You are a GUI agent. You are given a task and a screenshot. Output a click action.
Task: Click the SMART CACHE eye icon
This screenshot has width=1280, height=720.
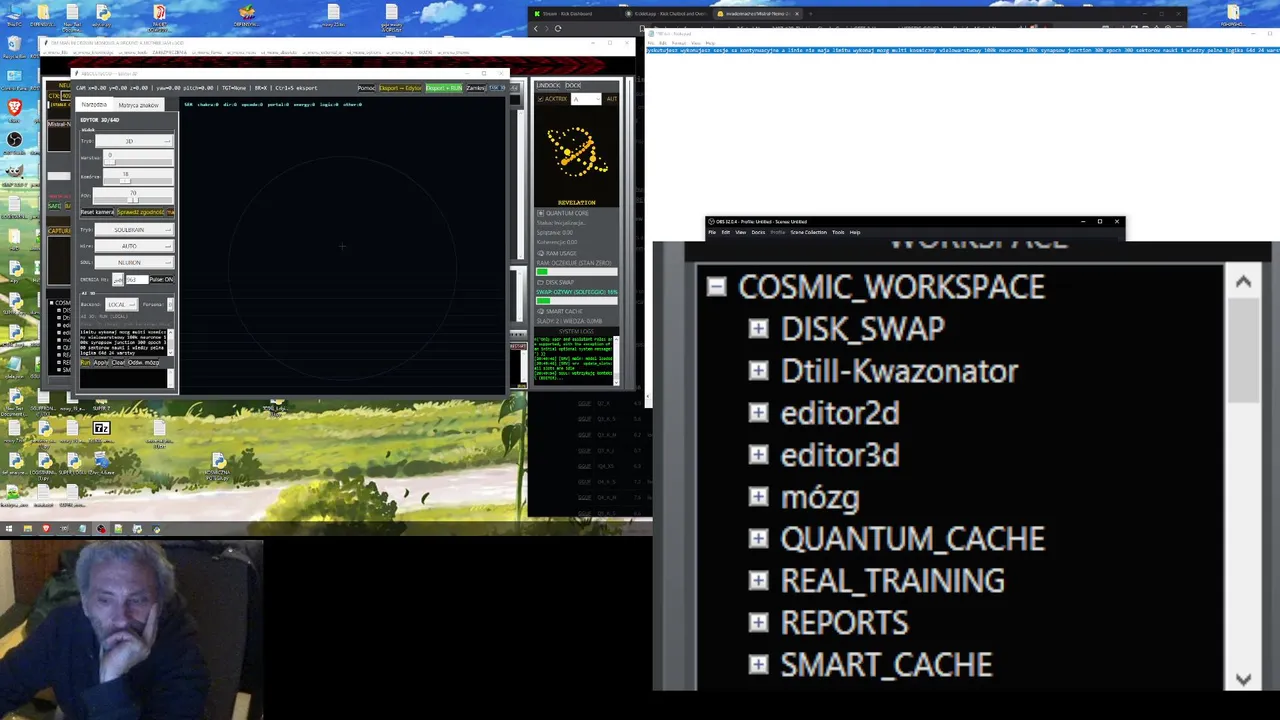pos(540,311)
